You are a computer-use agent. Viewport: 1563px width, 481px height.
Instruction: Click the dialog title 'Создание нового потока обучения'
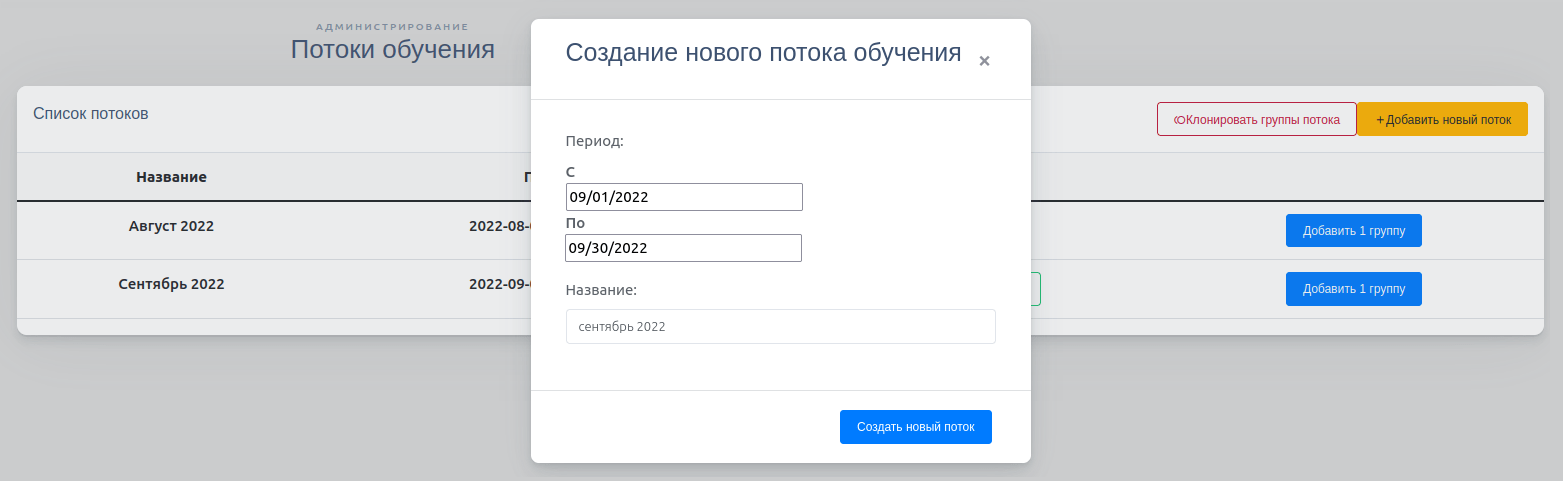(763, 53)
